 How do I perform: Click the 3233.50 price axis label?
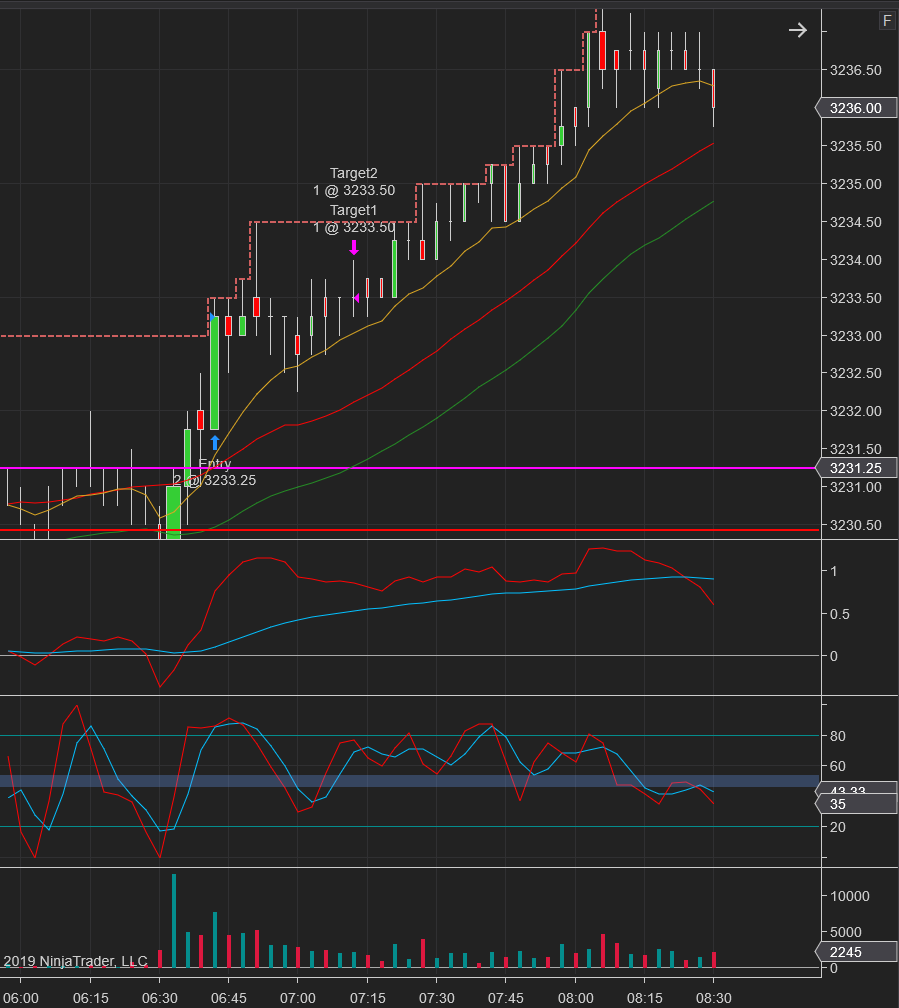(856, 298)
